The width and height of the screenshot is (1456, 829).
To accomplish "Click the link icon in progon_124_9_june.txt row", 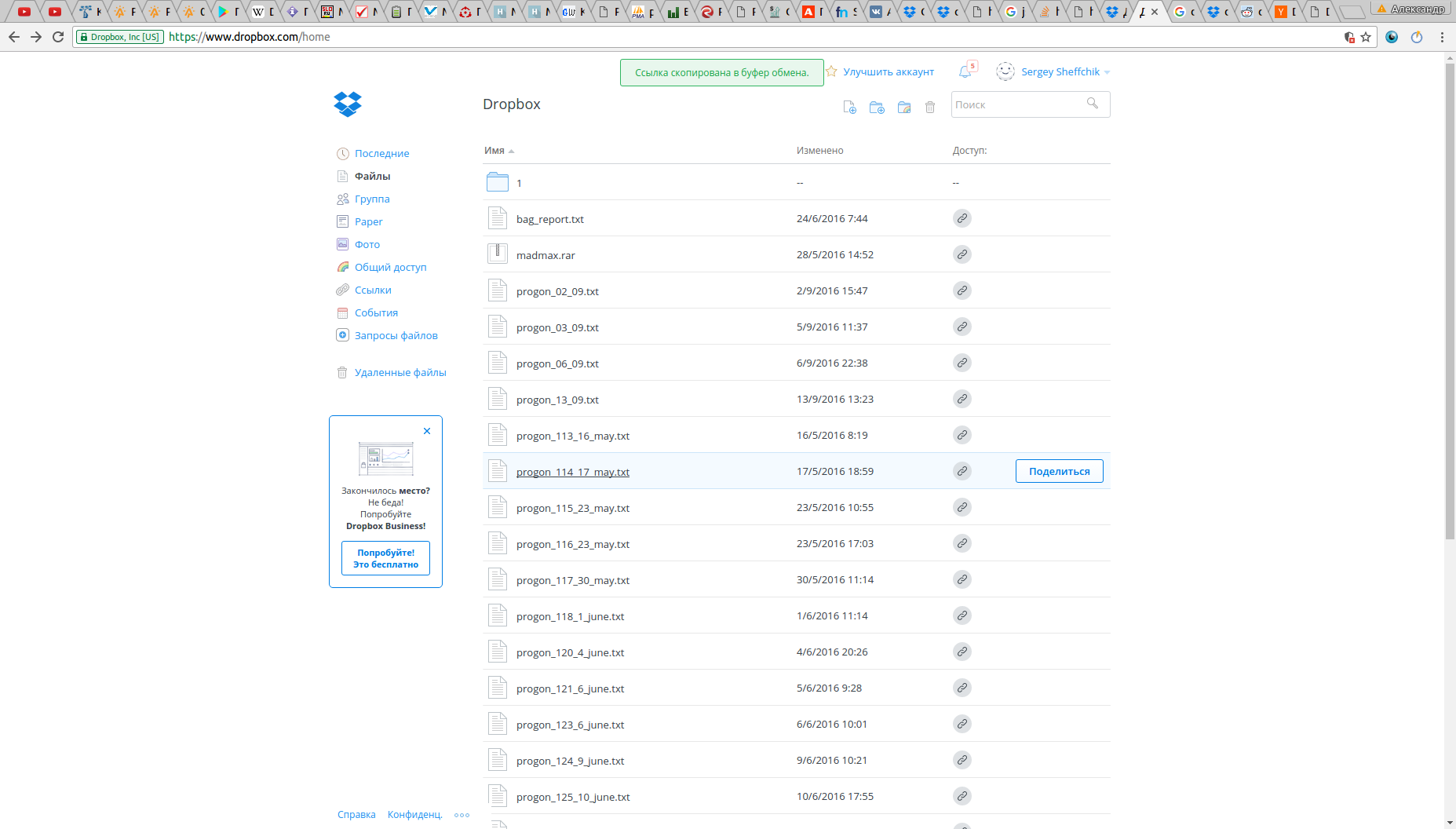I will tap(962, 760).
